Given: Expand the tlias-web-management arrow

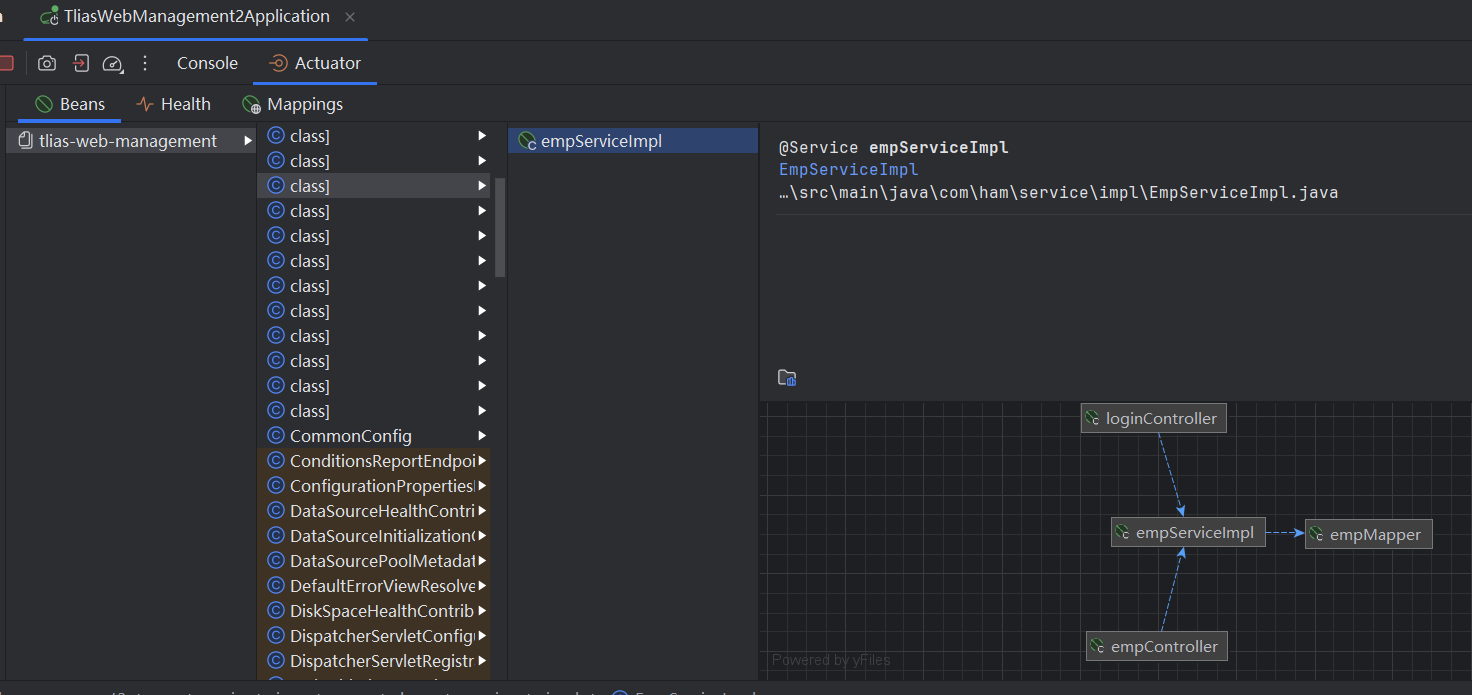Looking at the screenshot, I should pyautogui.click(x=247, y=141).
